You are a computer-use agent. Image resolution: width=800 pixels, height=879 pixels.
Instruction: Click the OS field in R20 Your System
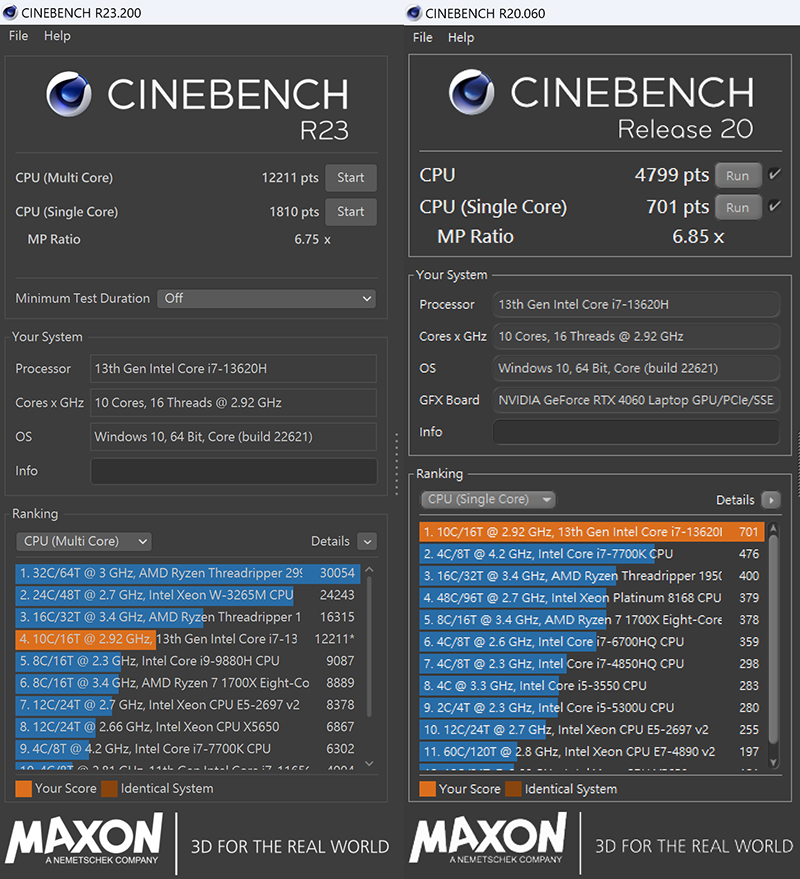pyautogui.click(x=636, y=368)
